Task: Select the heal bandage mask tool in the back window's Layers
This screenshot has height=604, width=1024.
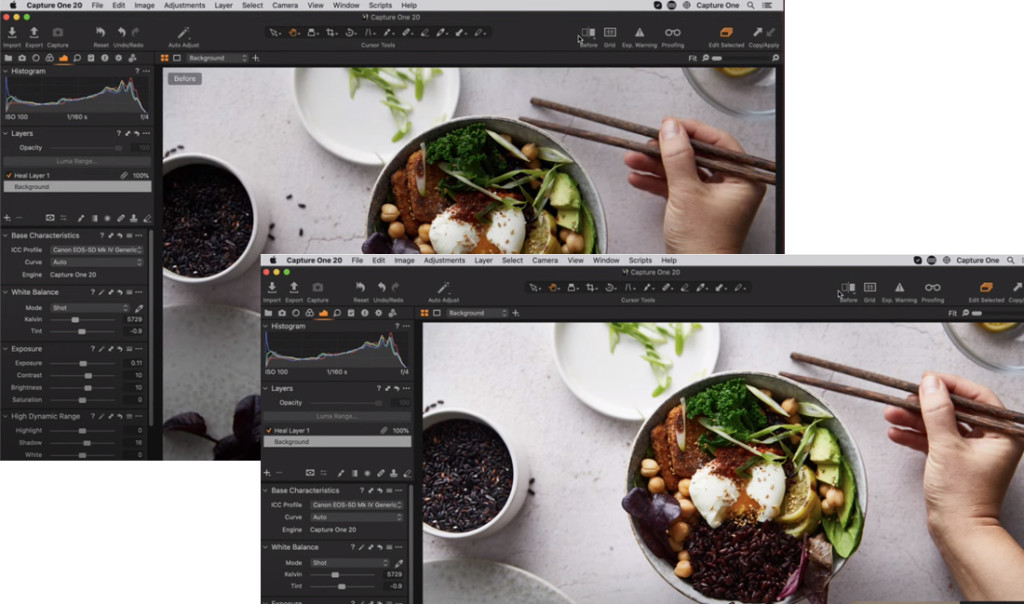Action: pyautogui.click(x=121, y=218)
